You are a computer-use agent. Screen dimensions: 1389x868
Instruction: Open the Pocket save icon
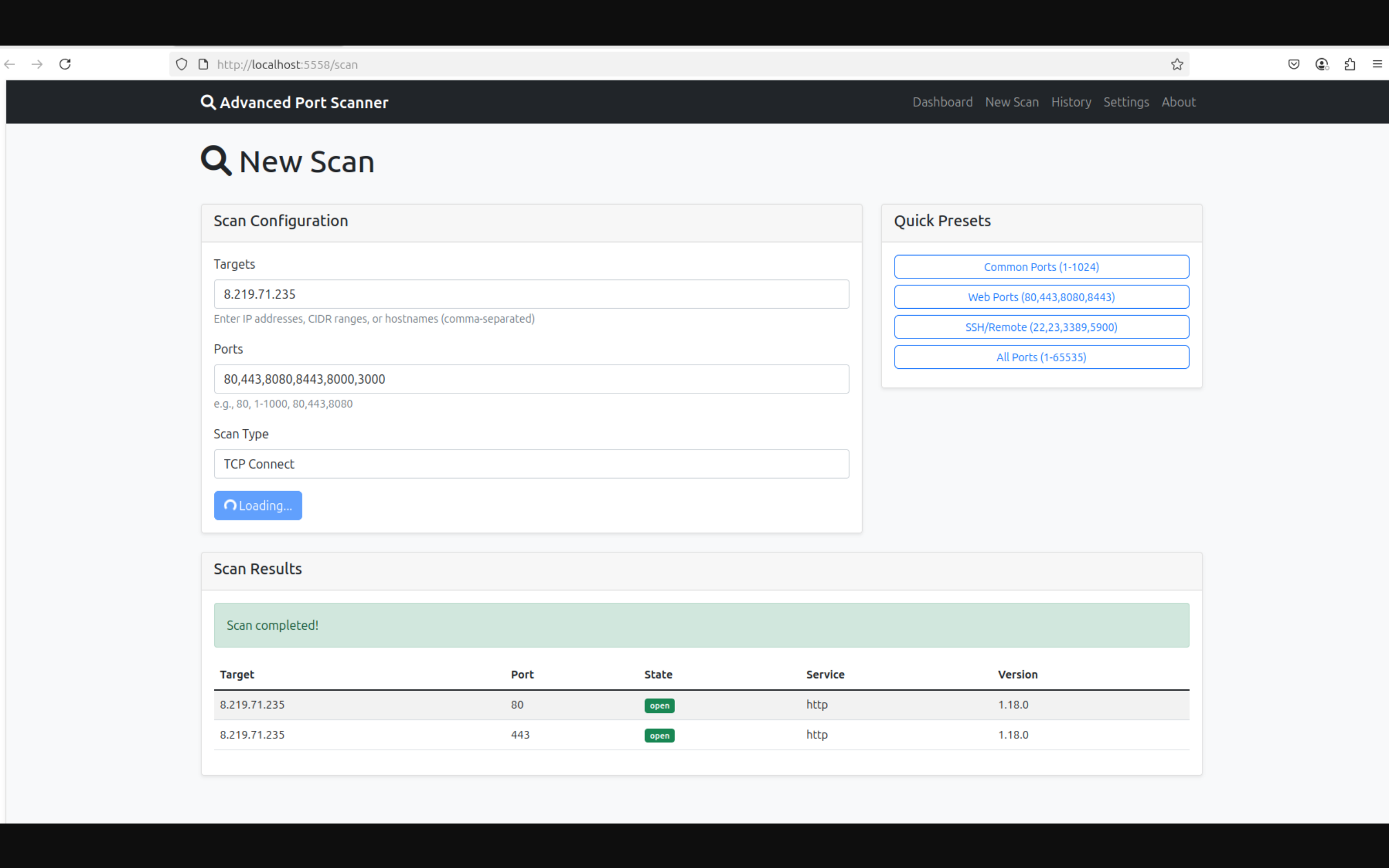(x=1294, y=65)
